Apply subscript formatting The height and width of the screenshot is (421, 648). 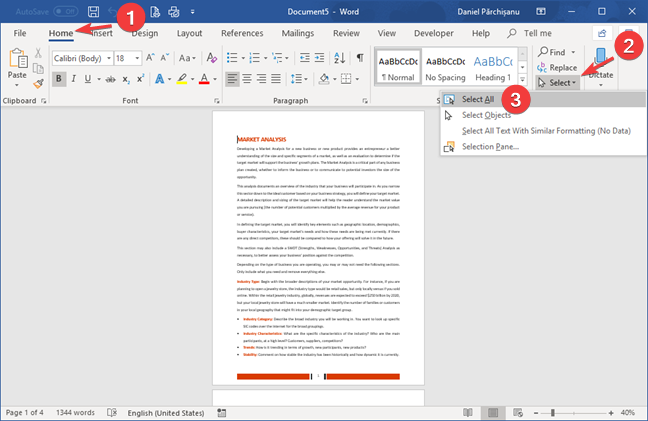126,79
